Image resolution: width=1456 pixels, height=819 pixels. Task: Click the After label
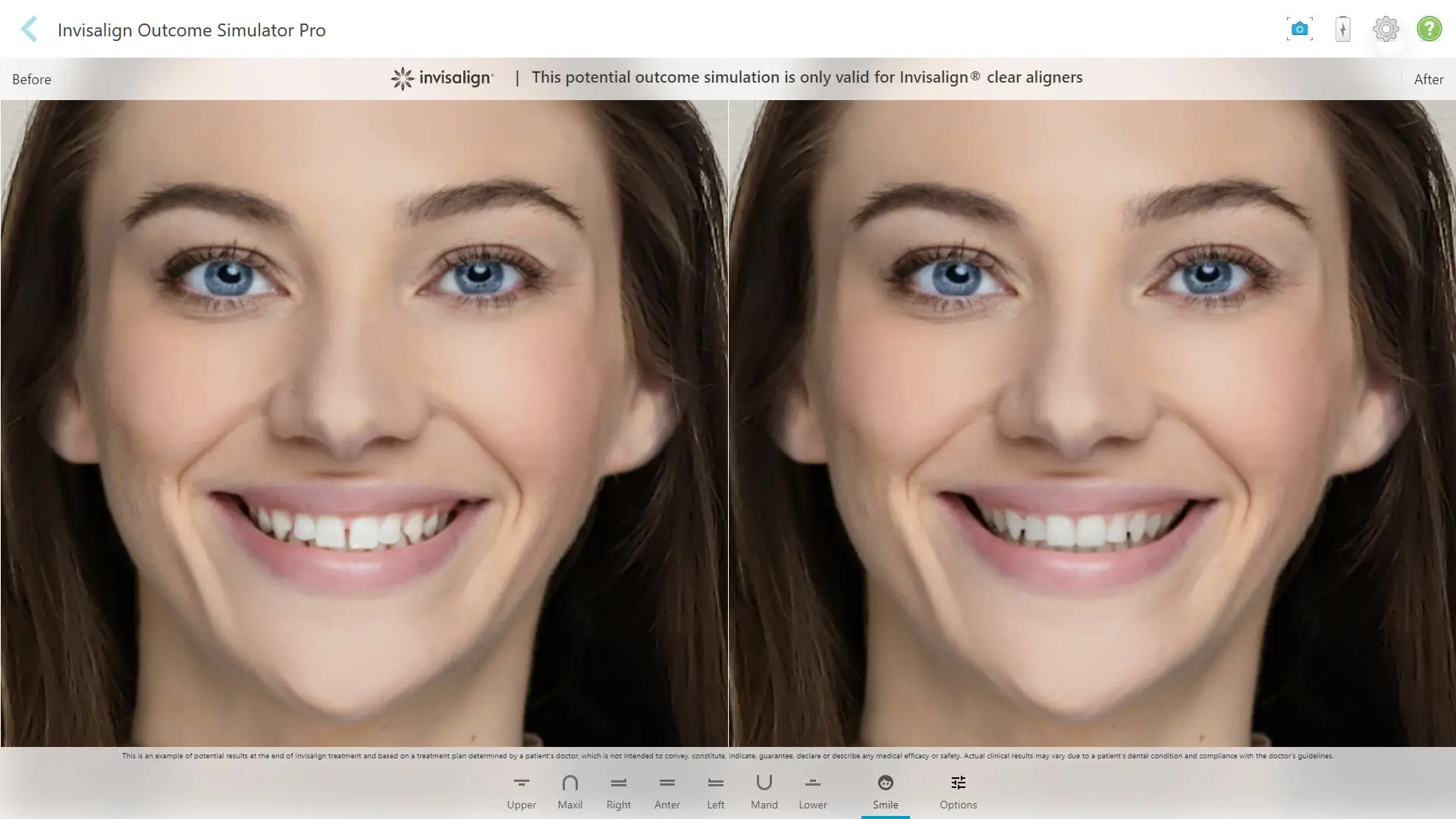click(x=1429, y=80)
